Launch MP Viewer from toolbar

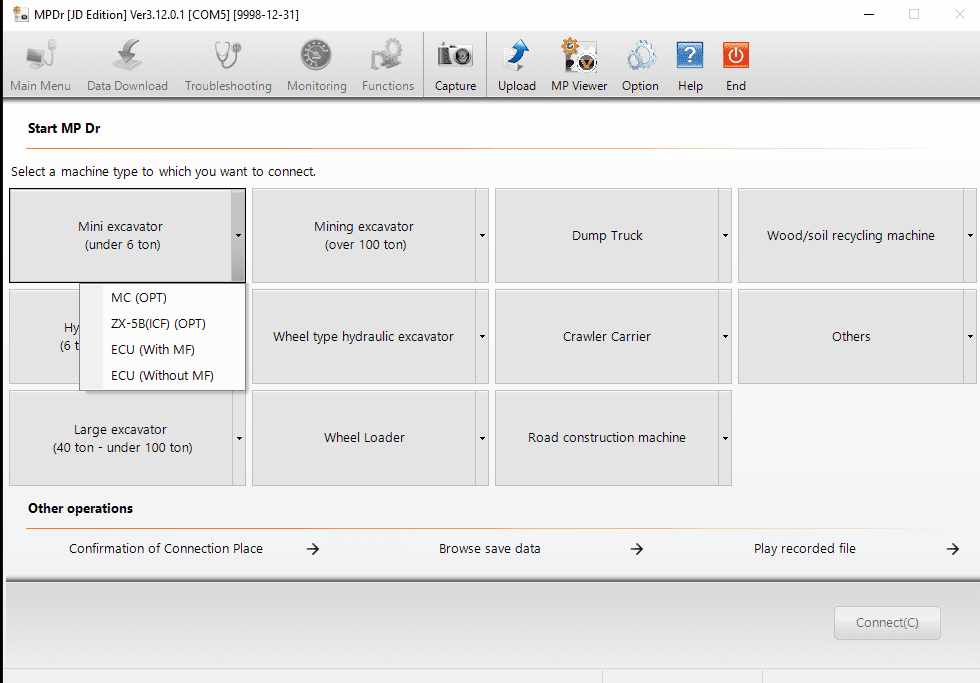click(579, 56)
